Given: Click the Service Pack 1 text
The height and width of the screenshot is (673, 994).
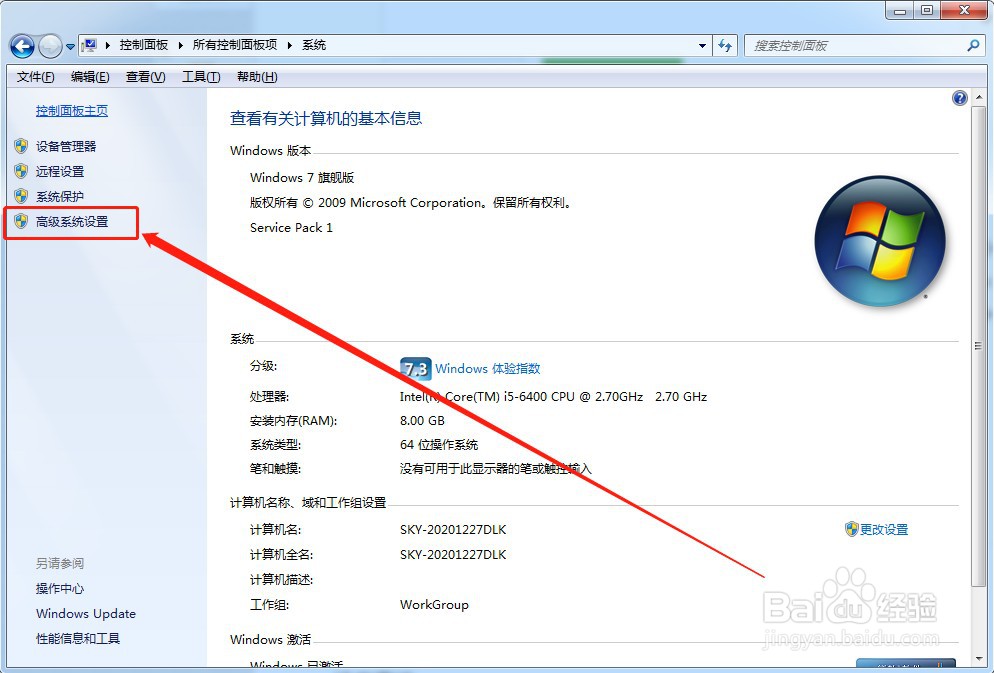Looking at the screenshot, I should point(291,228).
